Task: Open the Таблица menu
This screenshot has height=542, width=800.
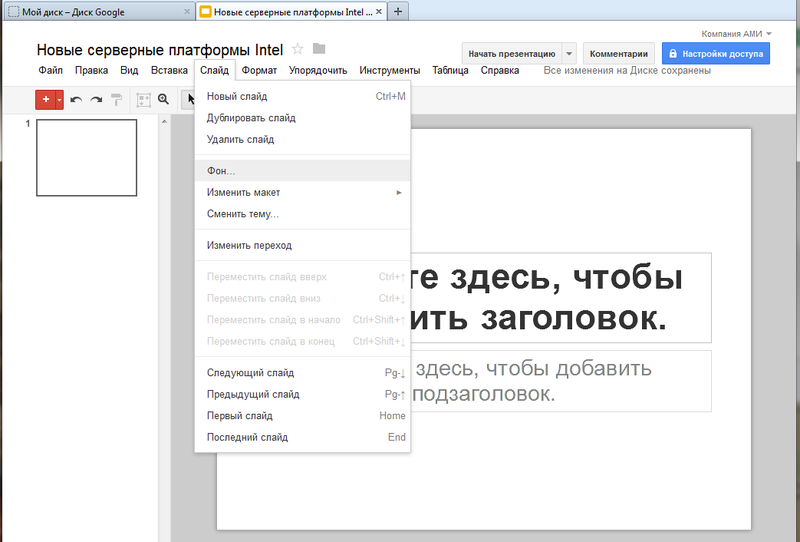Action: click(450, 70)
